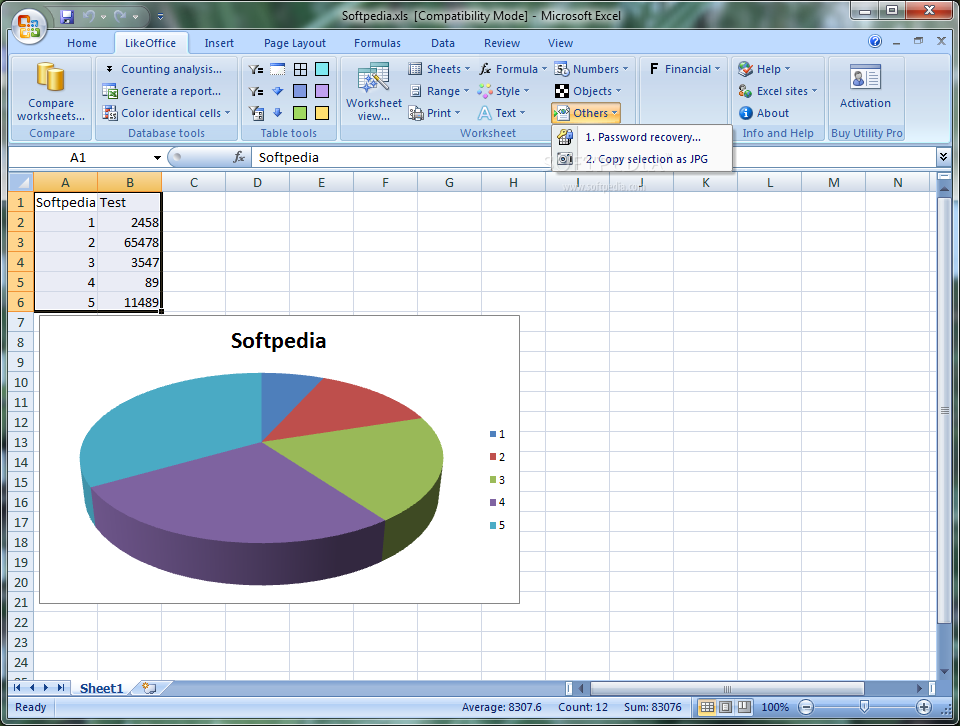Click the zoom in plus button
This screenshot has width=960, height=726.
pos(923,707)
